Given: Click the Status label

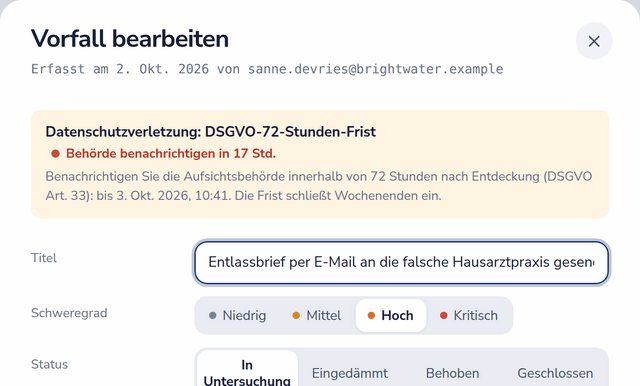Looking at the screenshot, I should pos(49,364).
